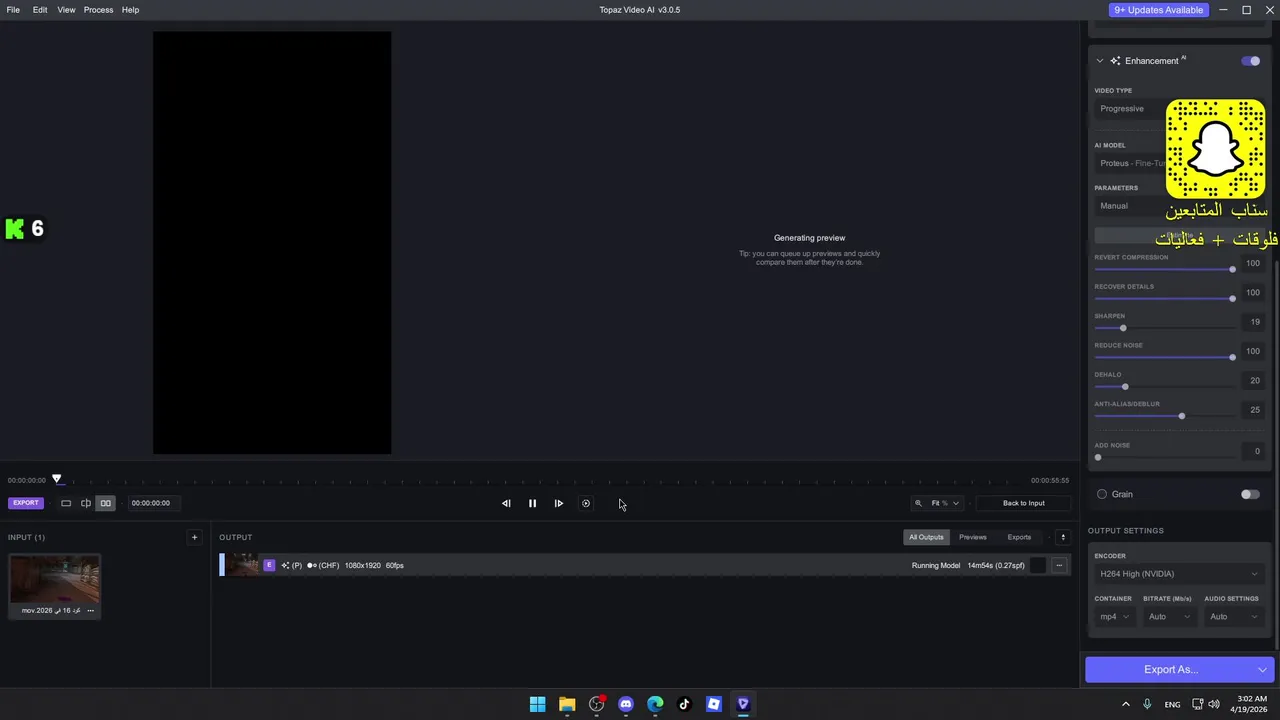This screenshot has height=720, width=1280.
Task: Click the timeline playhead marker
Action: 57,480
